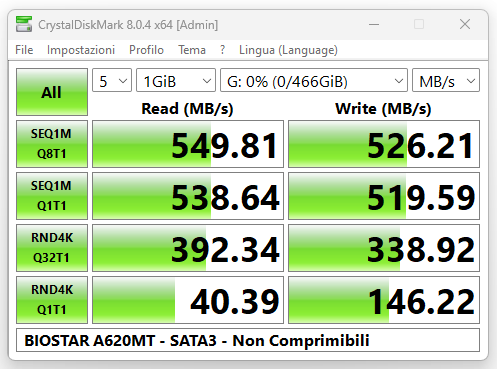Open the Impostazioni menu
Screen dimensions: 497x369
click(x=81, y=50)
